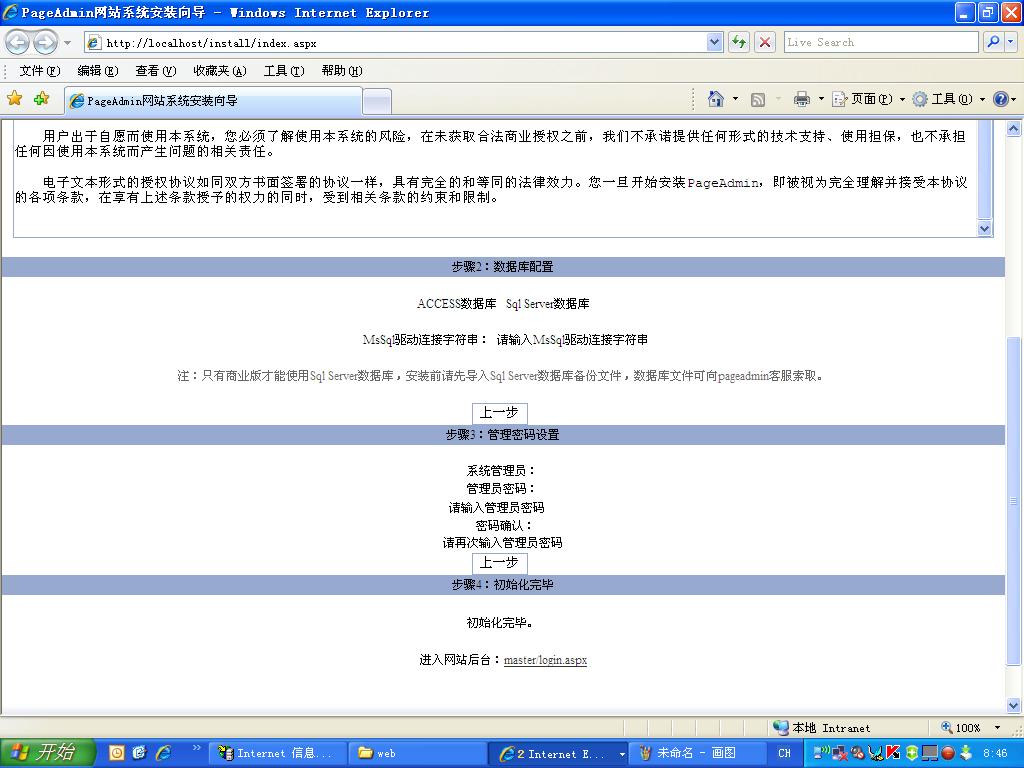Select the Sql Server数据库 option
Viewport: 1024px width, 768px height.
pyautogui.click(x=547, y=304)
